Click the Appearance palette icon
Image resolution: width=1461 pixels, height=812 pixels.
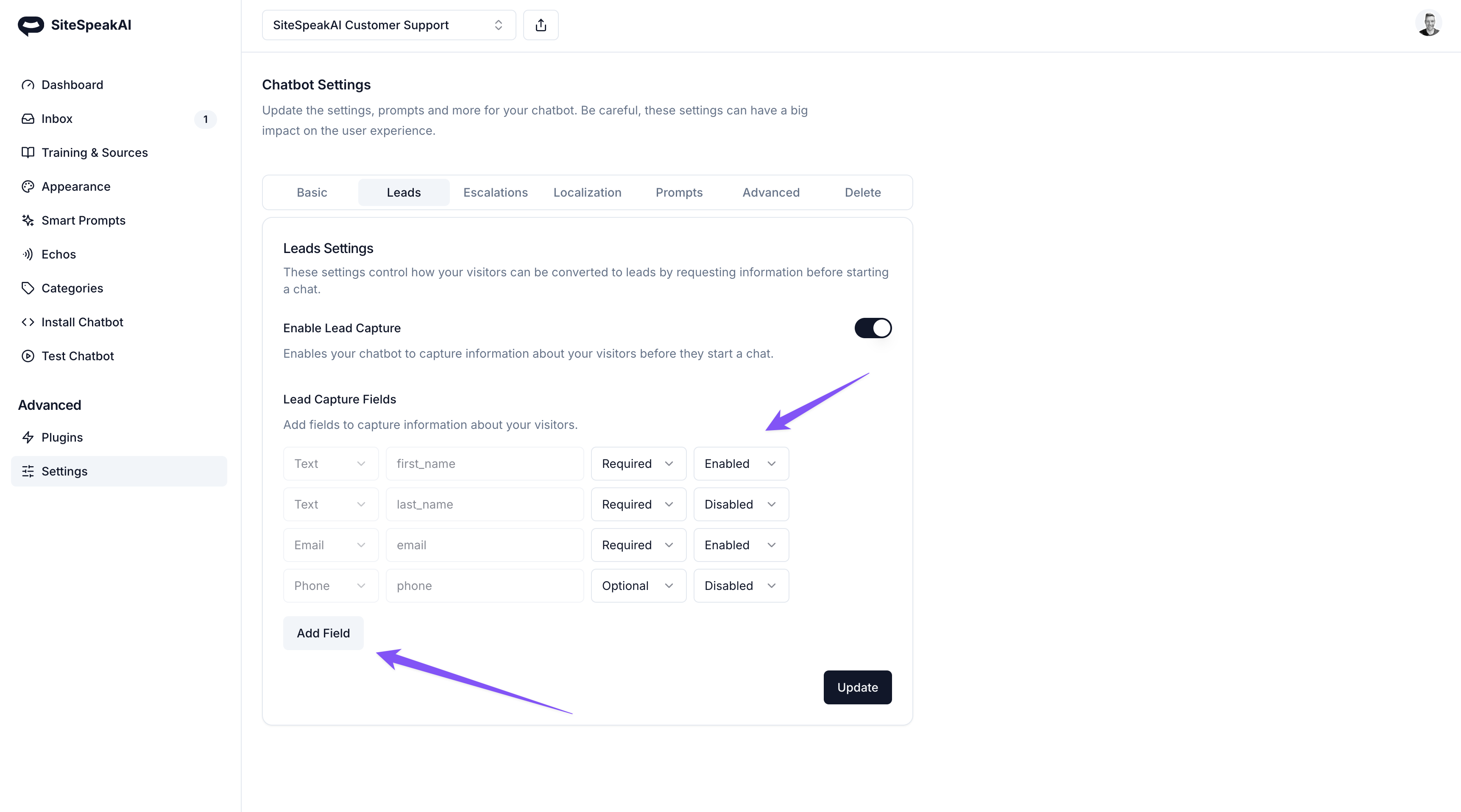28,186
